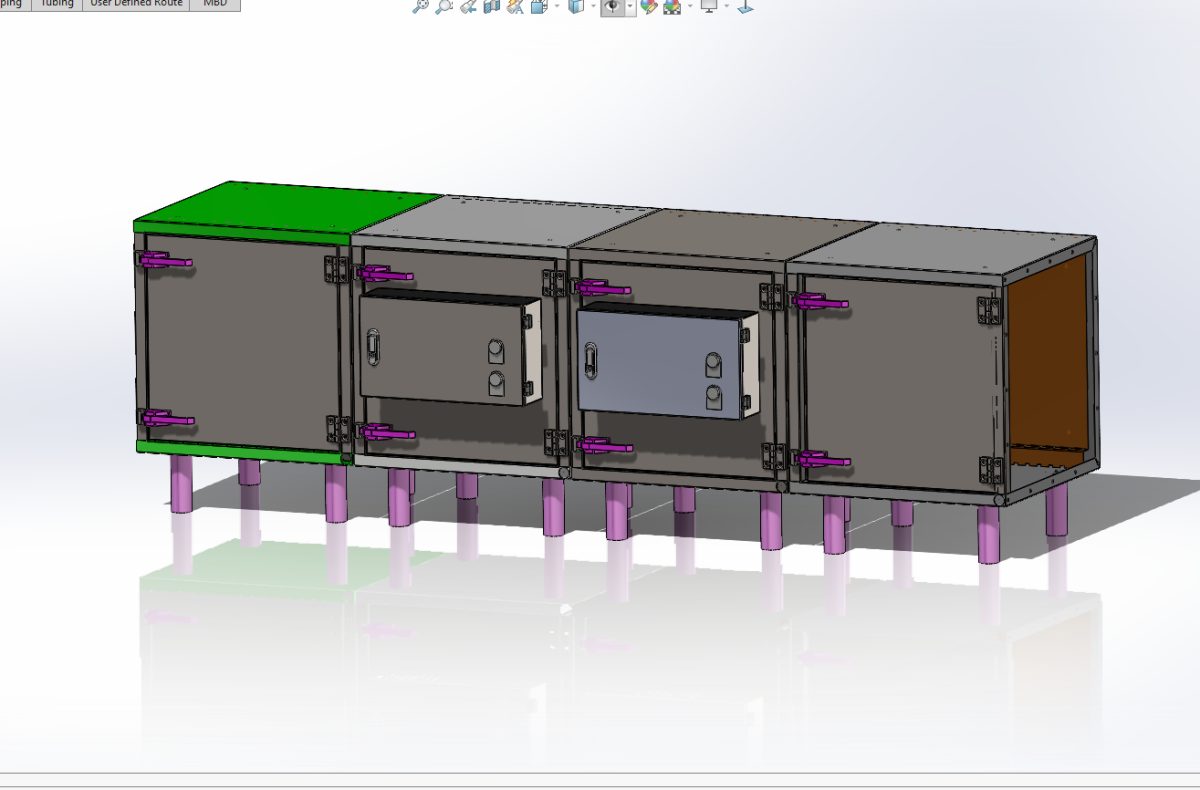This screenshot has width=1200, height=790.
Task: Open View Settings monitor icon
Action: 709,6
